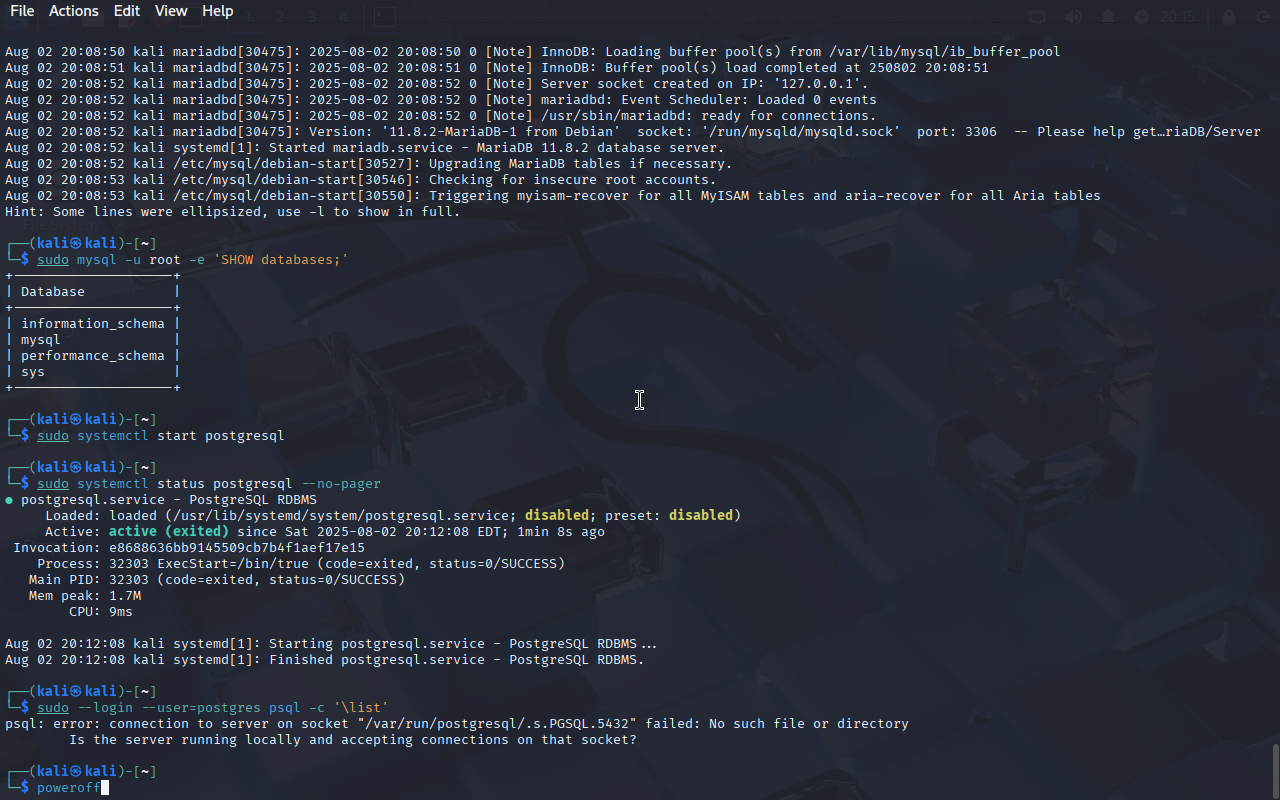Click the 'Mem peak: 1.7M' line
The image size is (1280, 800).
coord(85,596)
